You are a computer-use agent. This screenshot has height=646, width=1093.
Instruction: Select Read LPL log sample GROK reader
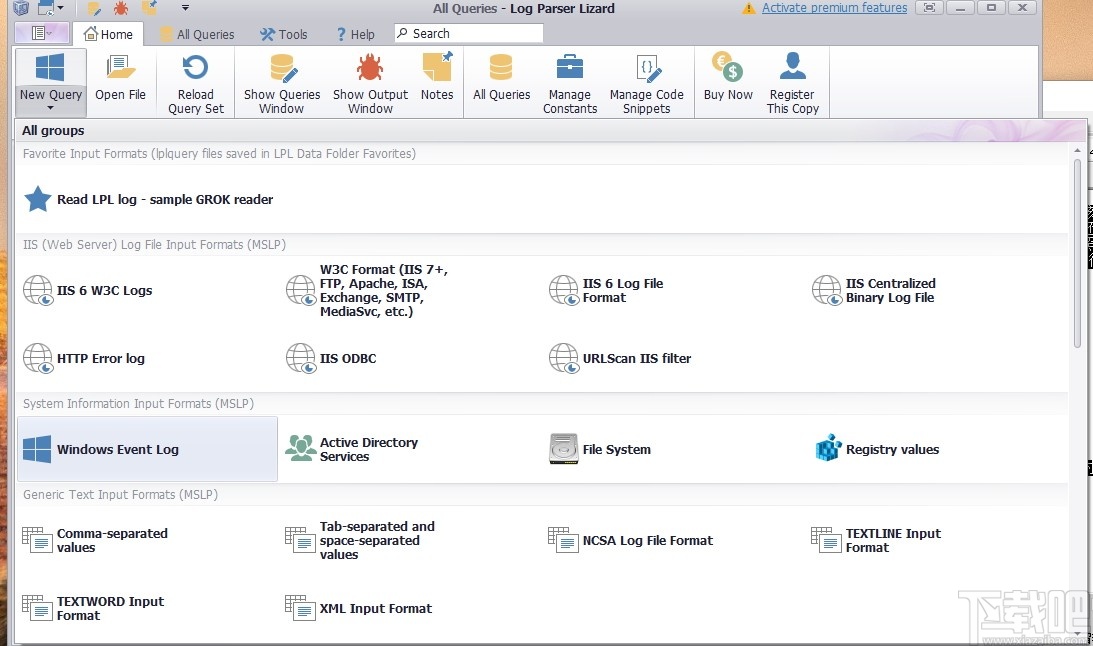[148, 199]
